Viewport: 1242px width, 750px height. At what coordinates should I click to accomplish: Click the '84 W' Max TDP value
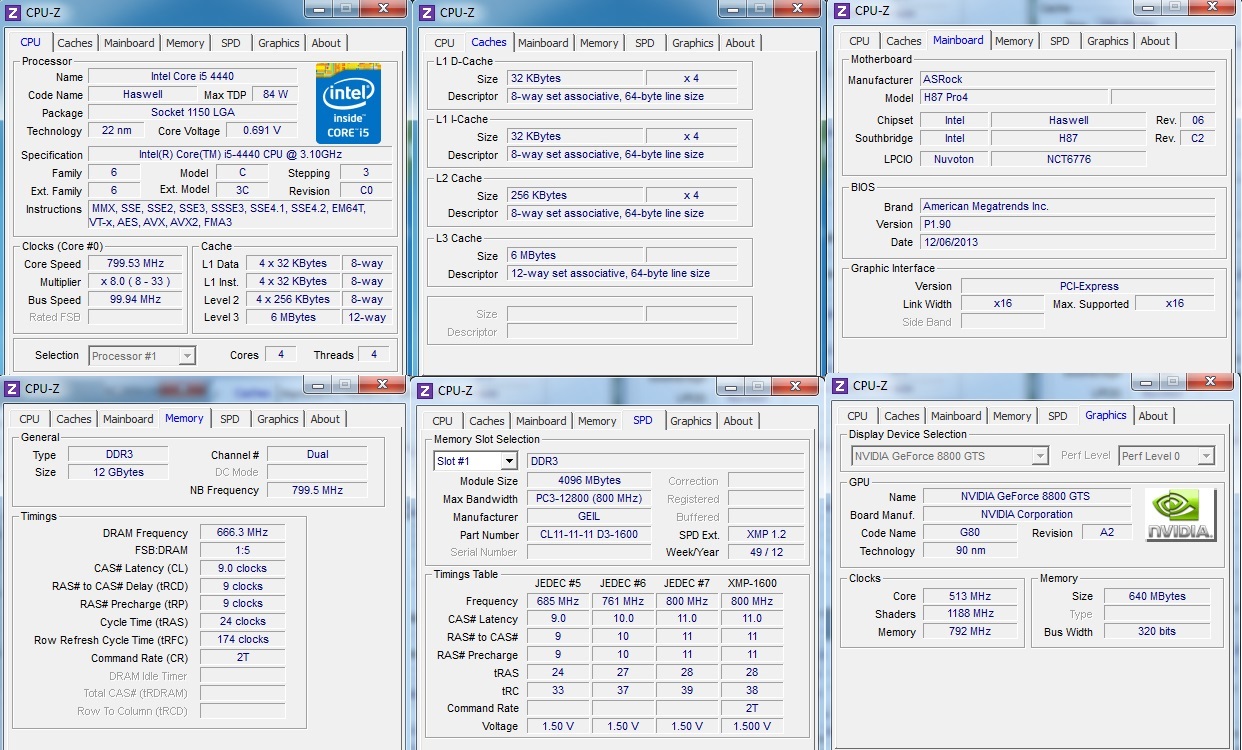tap(275, 95)
